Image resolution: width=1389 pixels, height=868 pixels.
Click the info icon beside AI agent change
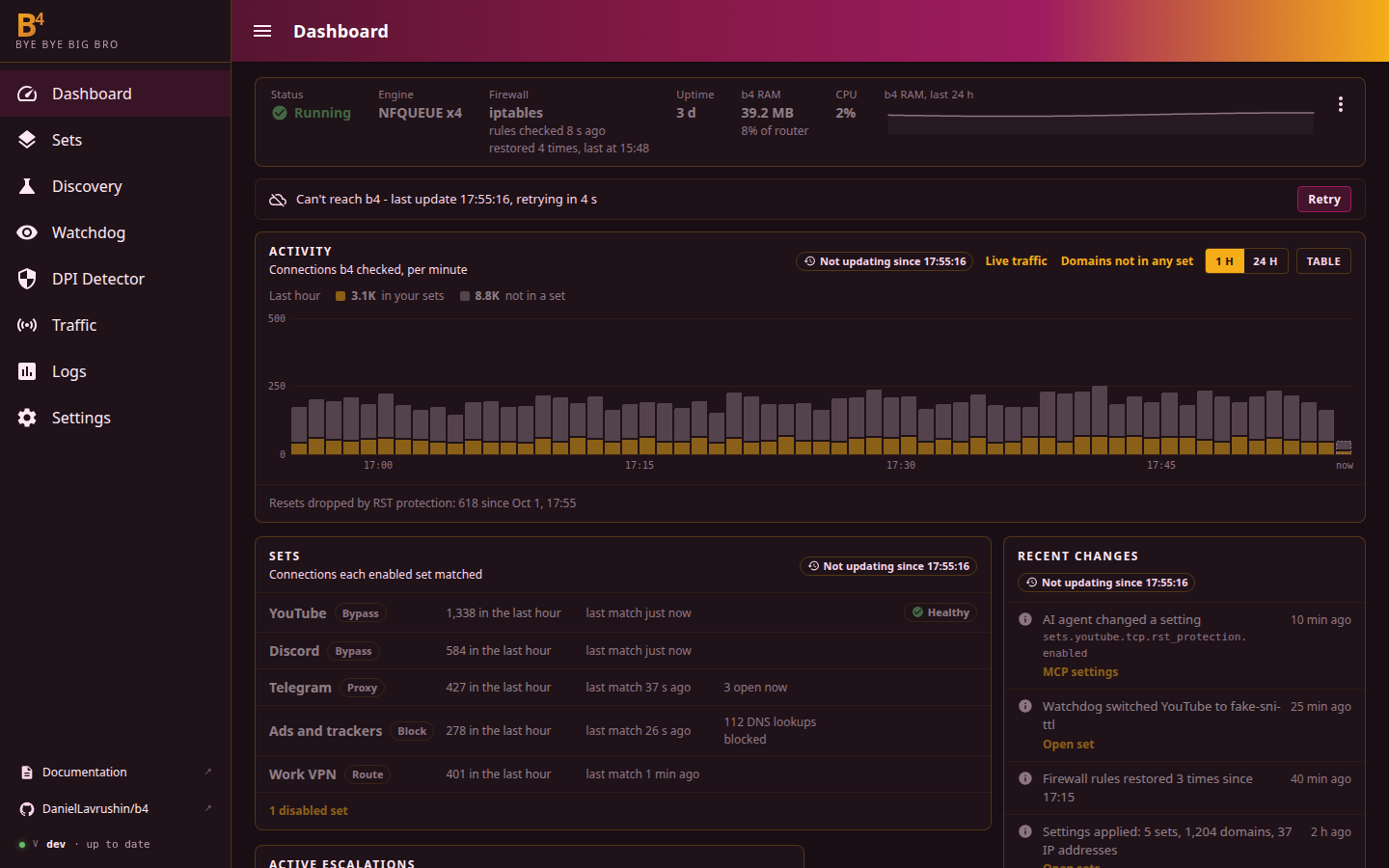pyautogui.click(x=1025, y=619)
